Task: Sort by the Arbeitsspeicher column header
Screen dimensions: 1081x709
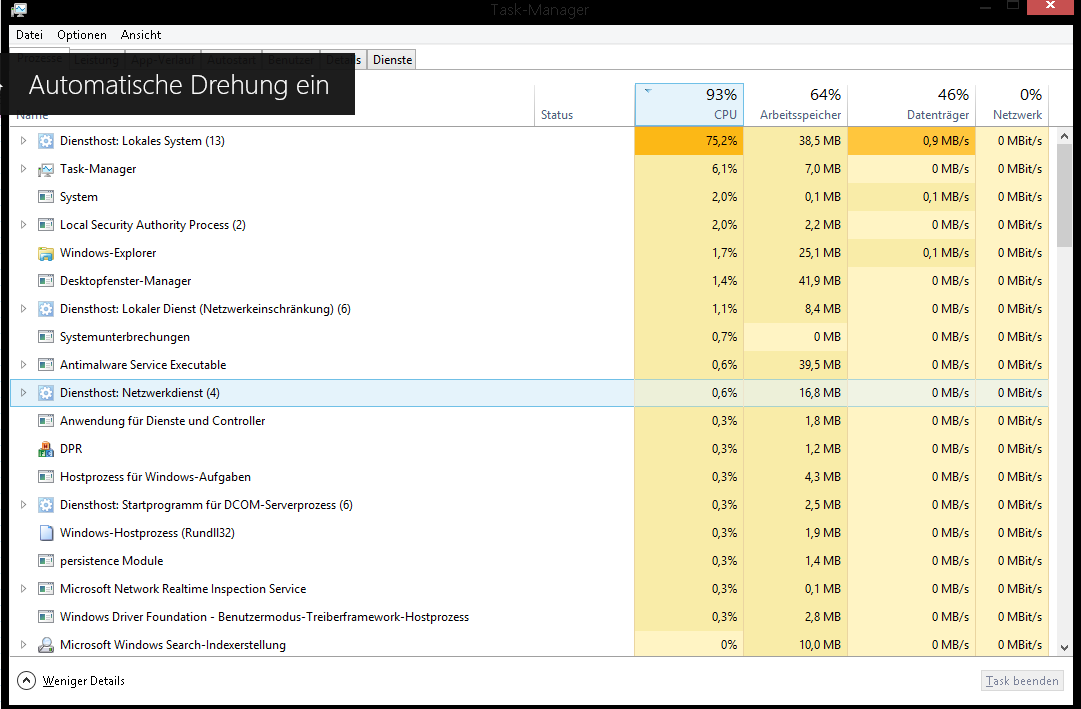Action: point(796,105)
